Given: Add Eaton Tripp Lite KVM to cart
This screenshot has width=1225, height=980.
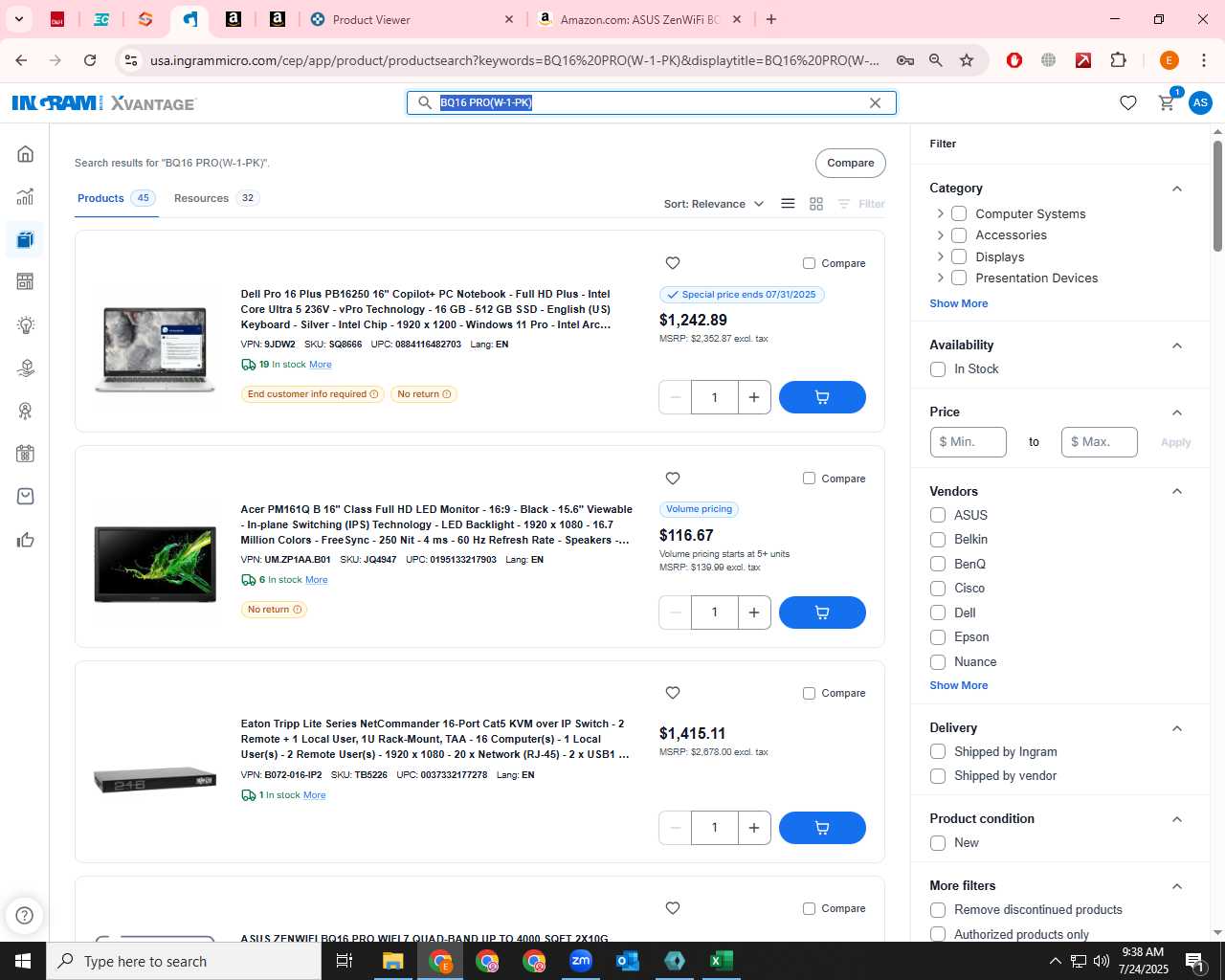Looking at the screenshot, I should pos(822,828).
